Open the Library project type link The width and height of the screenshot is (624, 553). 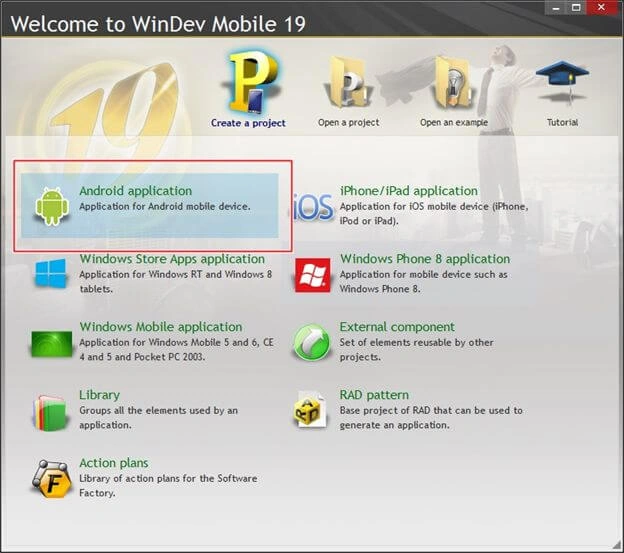(99, 395)
